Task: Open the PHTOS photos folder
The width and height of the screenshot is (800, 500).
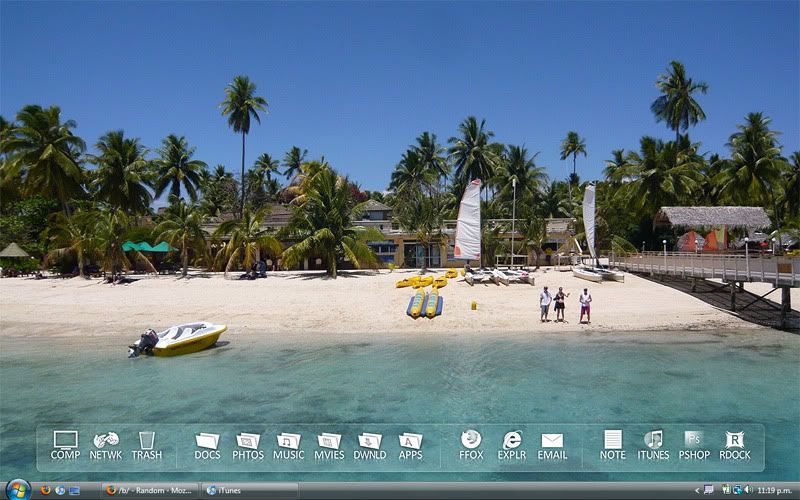Action: point(248,441)
